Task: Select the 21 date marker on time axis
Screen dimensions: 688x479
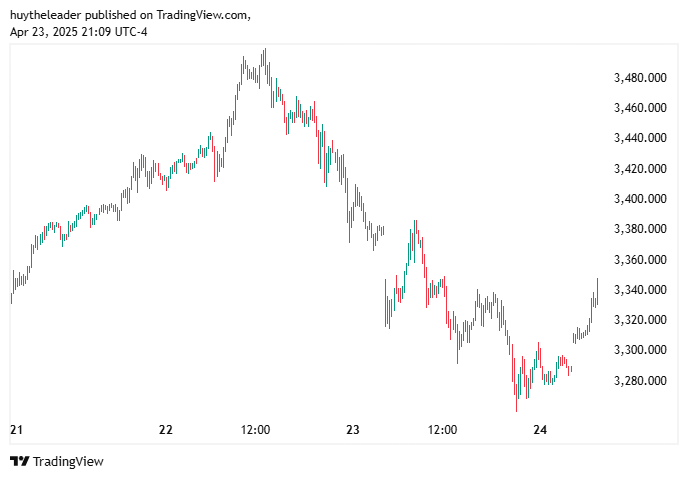Action: (16, 429)
